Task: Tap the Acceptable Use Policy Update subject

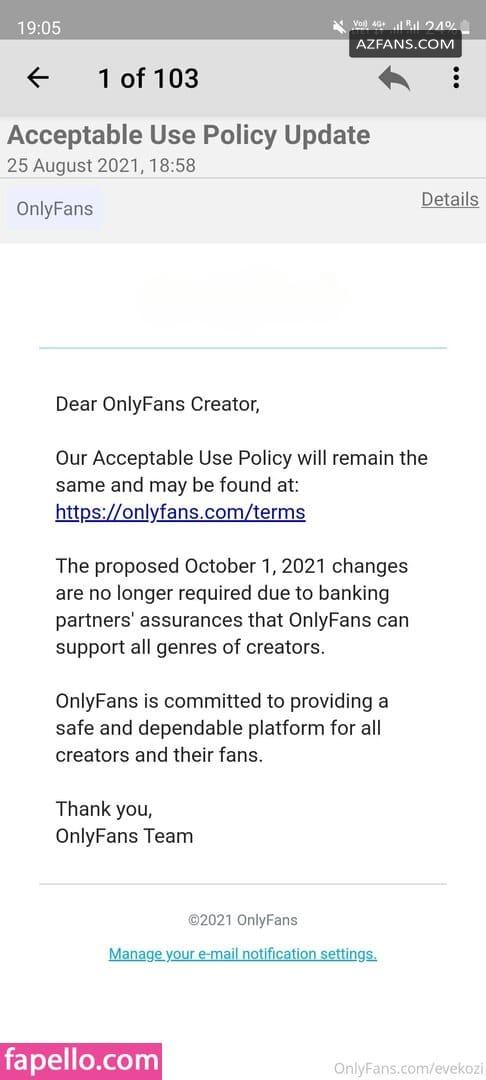Action: pos(189,135)
